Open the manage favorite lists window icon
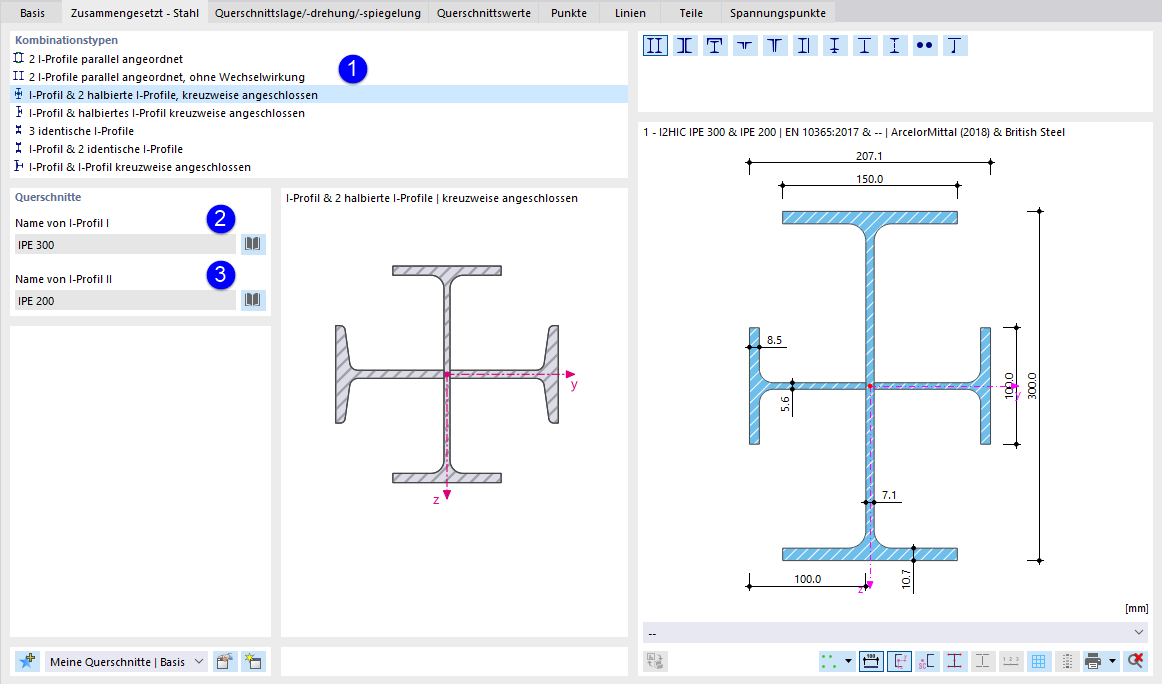Viewport: 1162px width, 684px height. [x=225, y=661]
